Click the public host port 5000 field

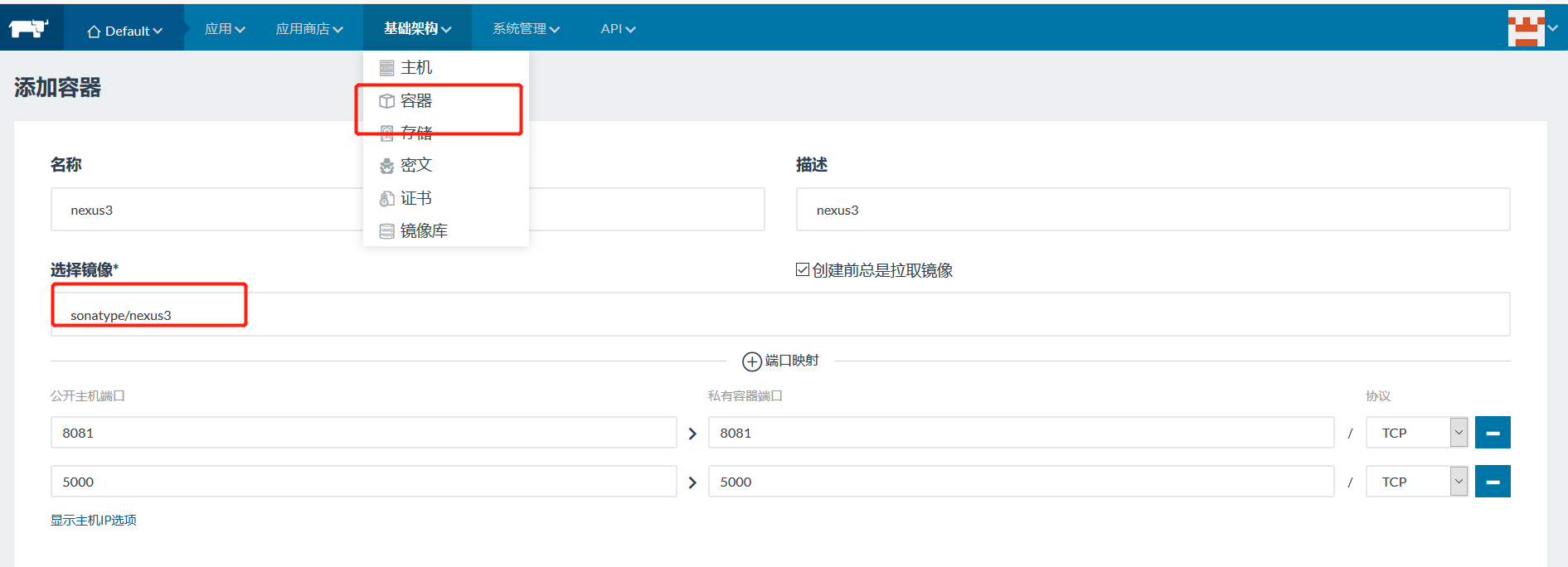point(364,482)
